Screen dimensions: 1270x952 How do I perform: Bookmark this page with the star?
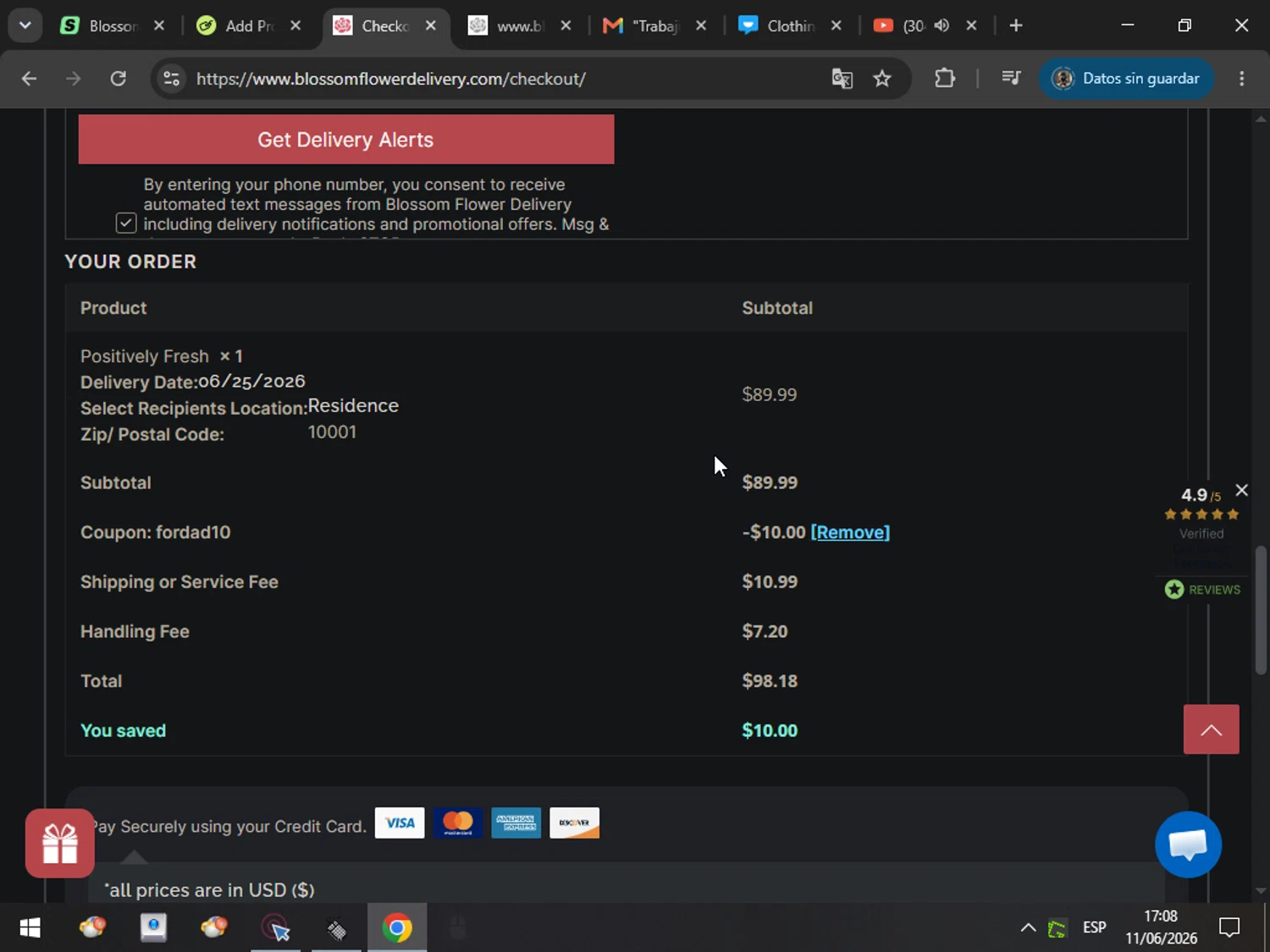(882, 79)
